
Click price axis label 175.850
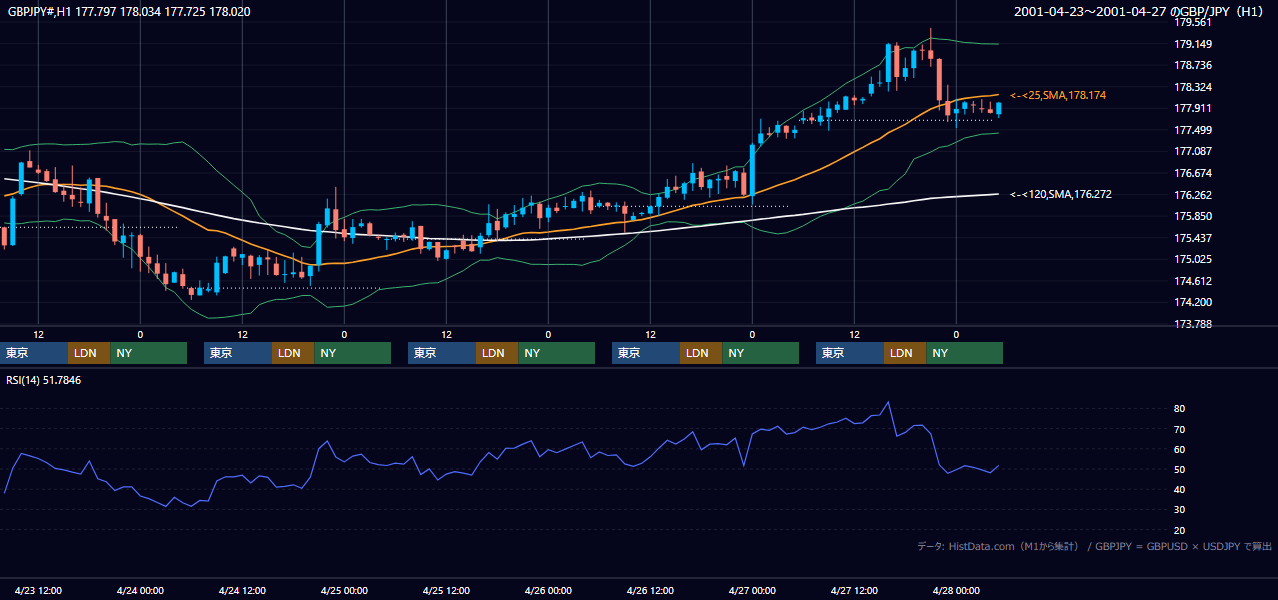click(x=1193, y=216)
